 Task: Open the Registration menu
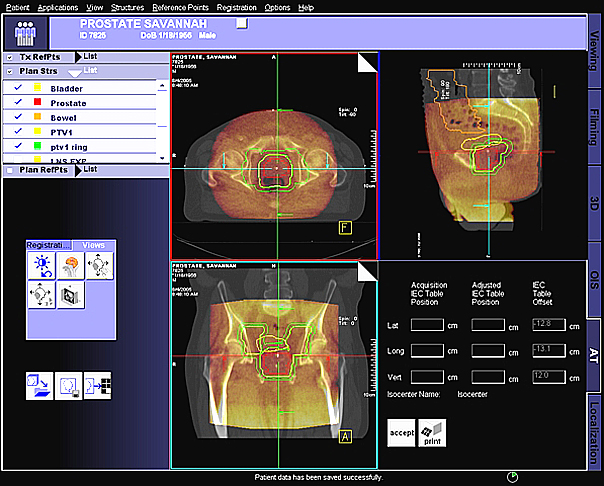[x=237, y=7]
